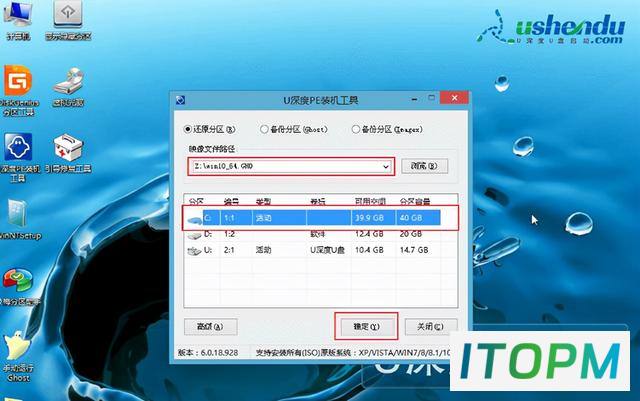
Task: Click the D: drive disk icon
Action: (x=194, y=235)
